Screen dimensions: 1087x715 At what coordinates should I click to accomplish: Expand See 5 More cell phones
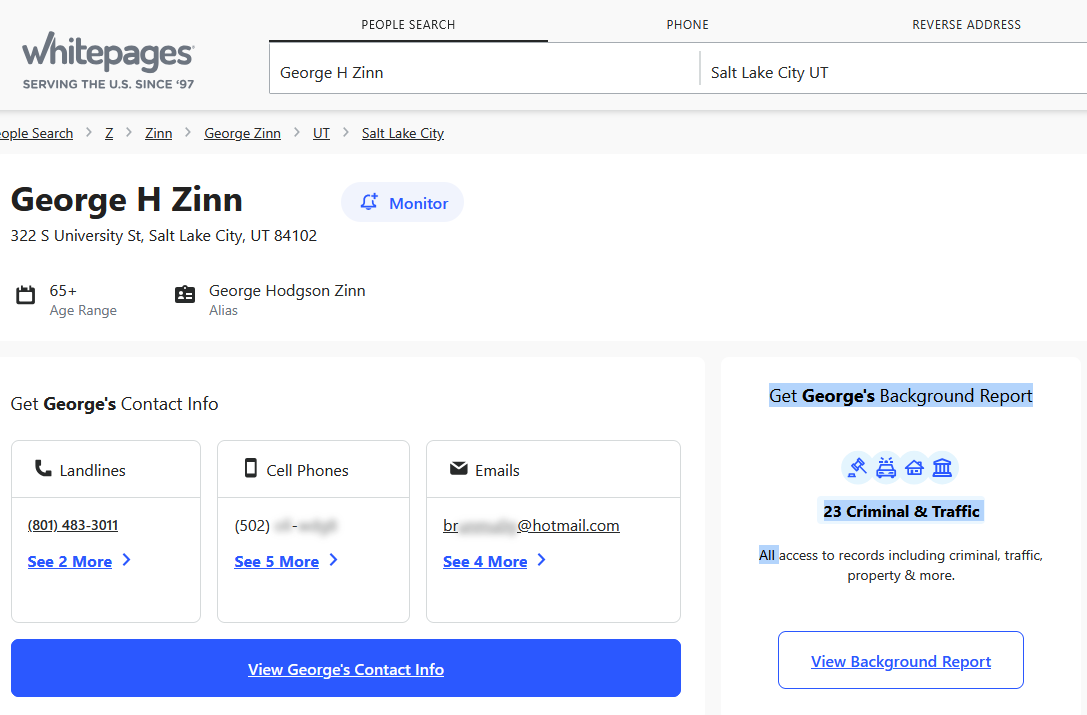coord(286,561)
